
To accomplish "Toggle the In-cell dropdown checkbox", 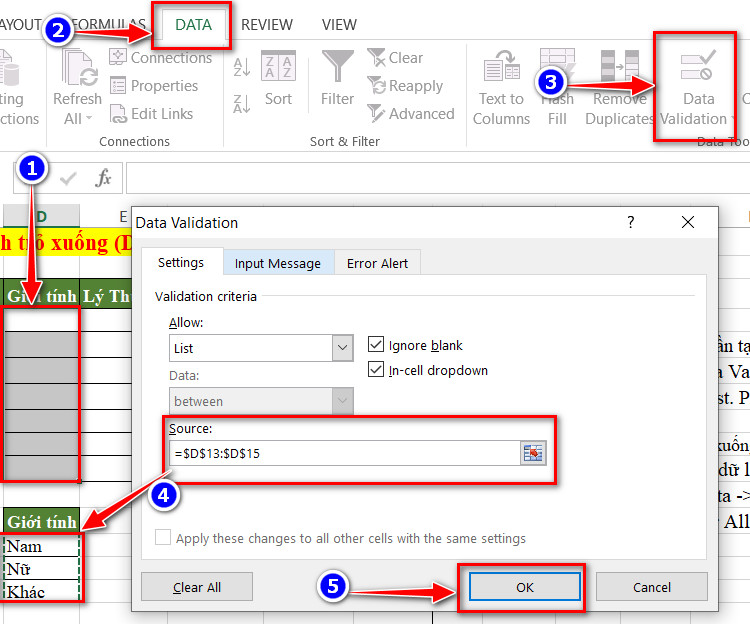I will (376, 370).
